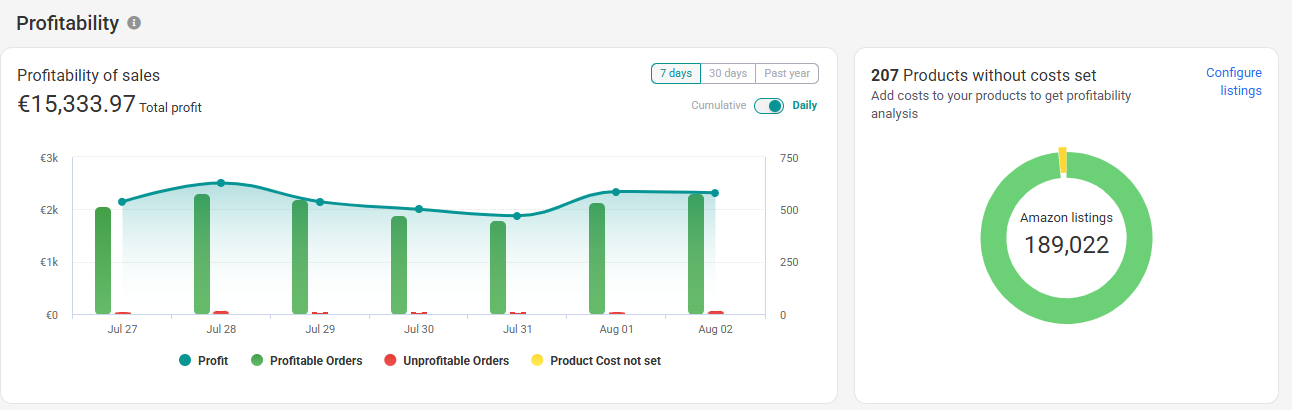Image resolution: width=1292 pixels, height=410 pixels.
Task: Select the 7 days range tab
Action: pos(675,73)
